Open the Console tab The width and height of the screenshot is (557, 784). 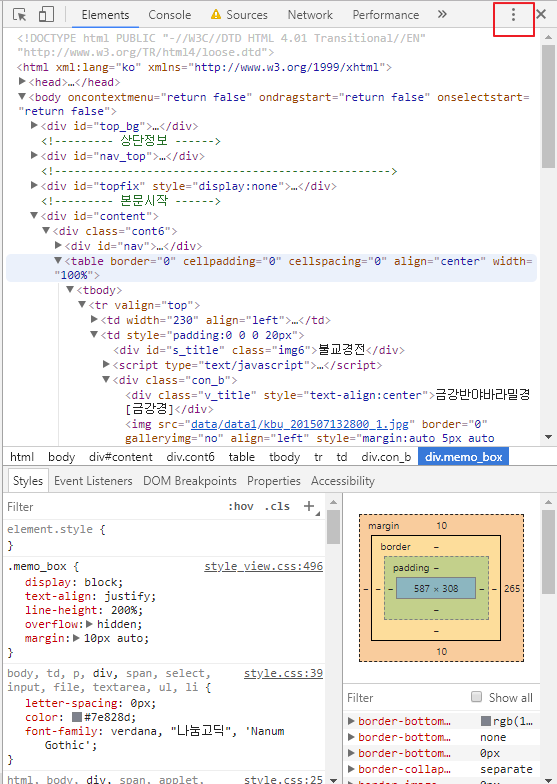170,15
